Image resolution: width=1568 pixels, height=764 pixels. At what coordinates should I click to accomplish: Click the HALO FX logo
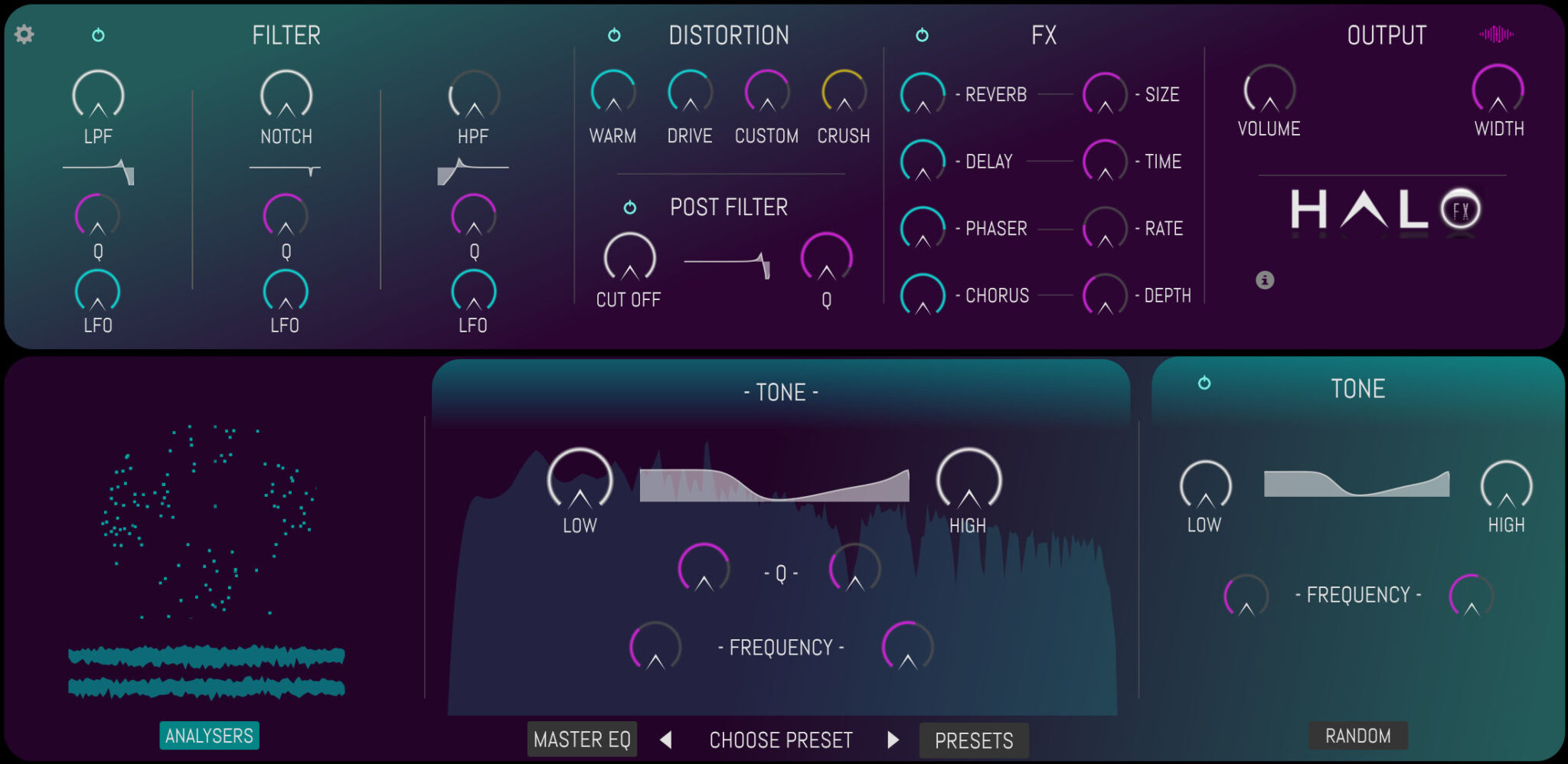(x=1386, y=210)
